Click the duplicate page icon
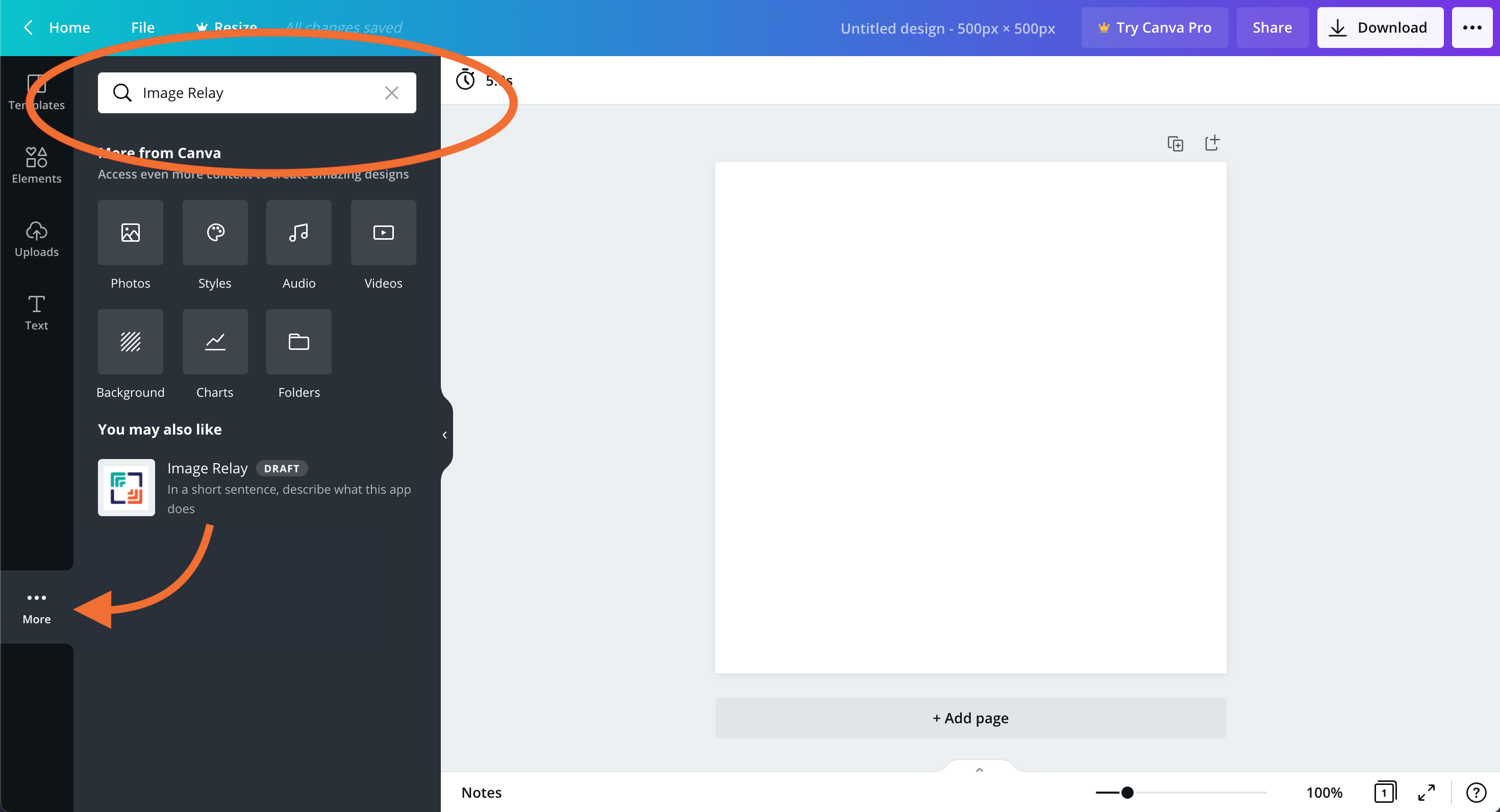Image resolution: width=1500 pixels, height=812 pixels. coord(1175,143)
